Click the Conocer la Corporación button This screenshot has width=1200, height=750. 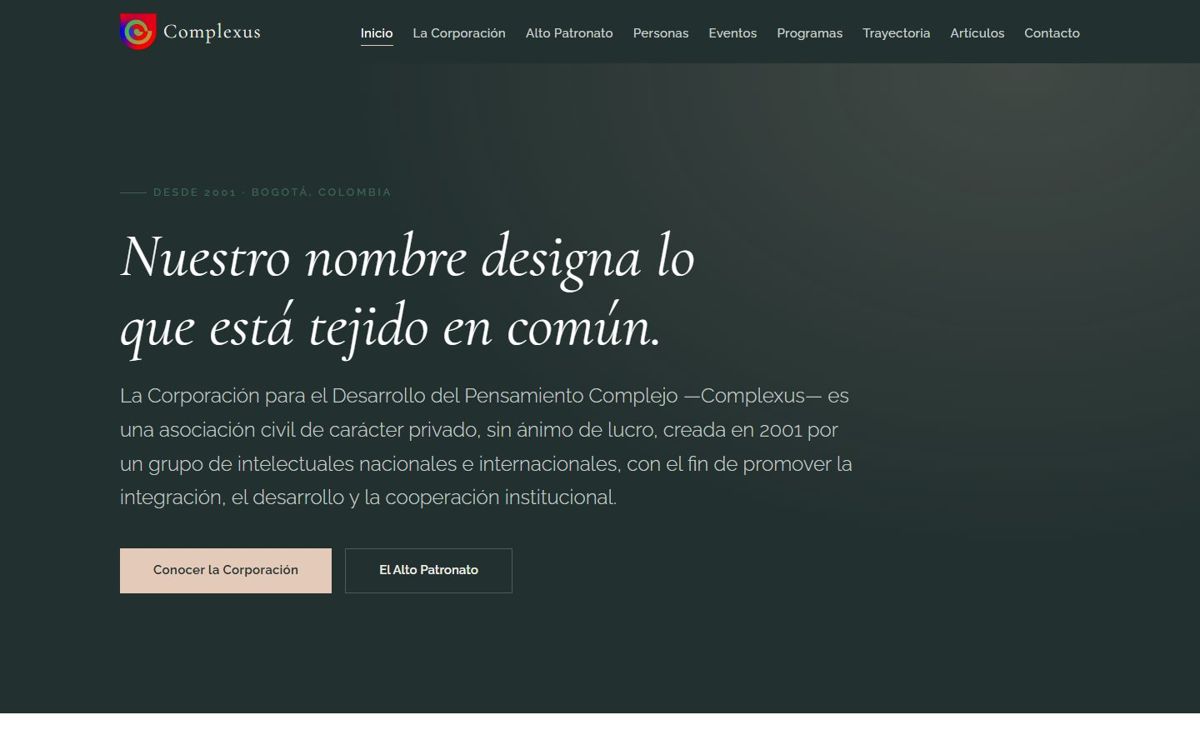[226, 570]
